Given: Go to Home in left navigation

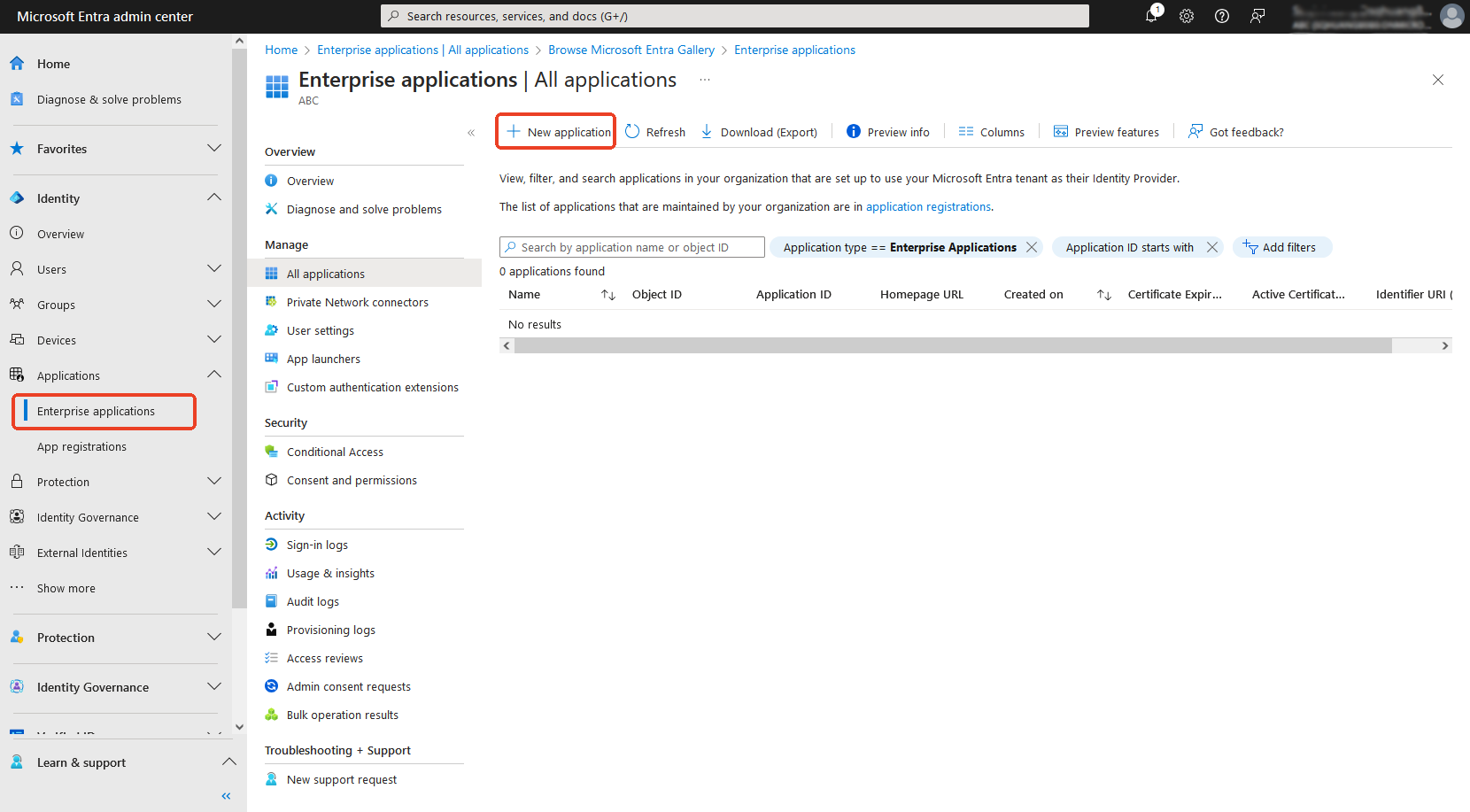Looking at the screenshot, I should click(53, 64).
